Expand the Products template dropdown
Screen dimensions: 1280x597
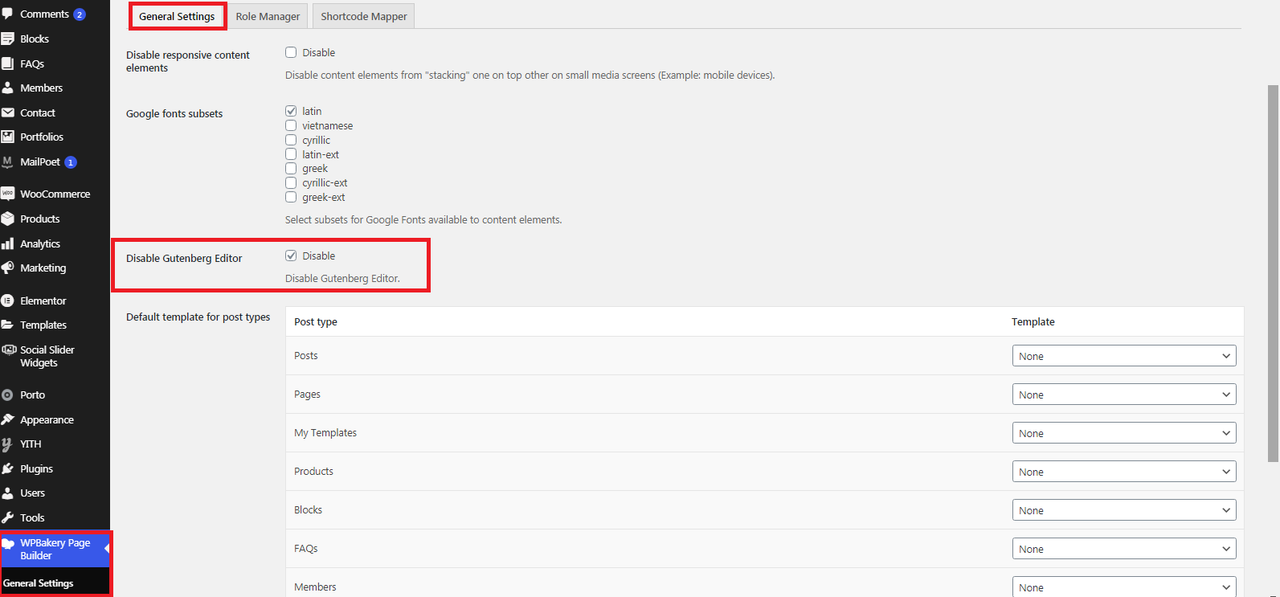click(1123, 472)
